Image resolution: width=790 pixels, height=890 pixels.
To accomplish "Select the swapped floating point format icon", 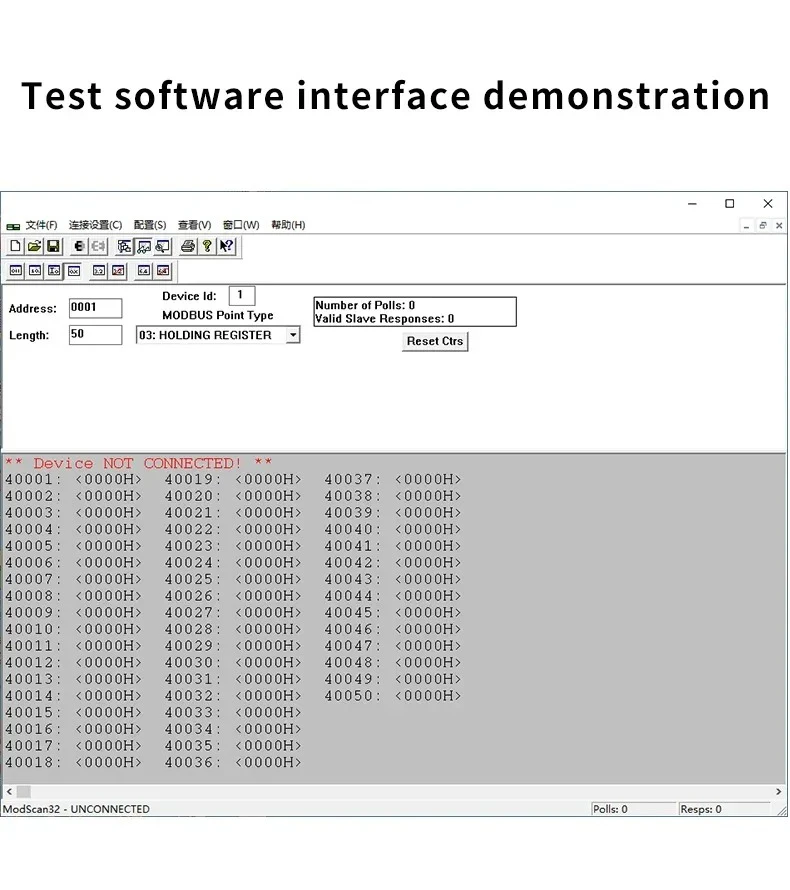I will [118, 271].
